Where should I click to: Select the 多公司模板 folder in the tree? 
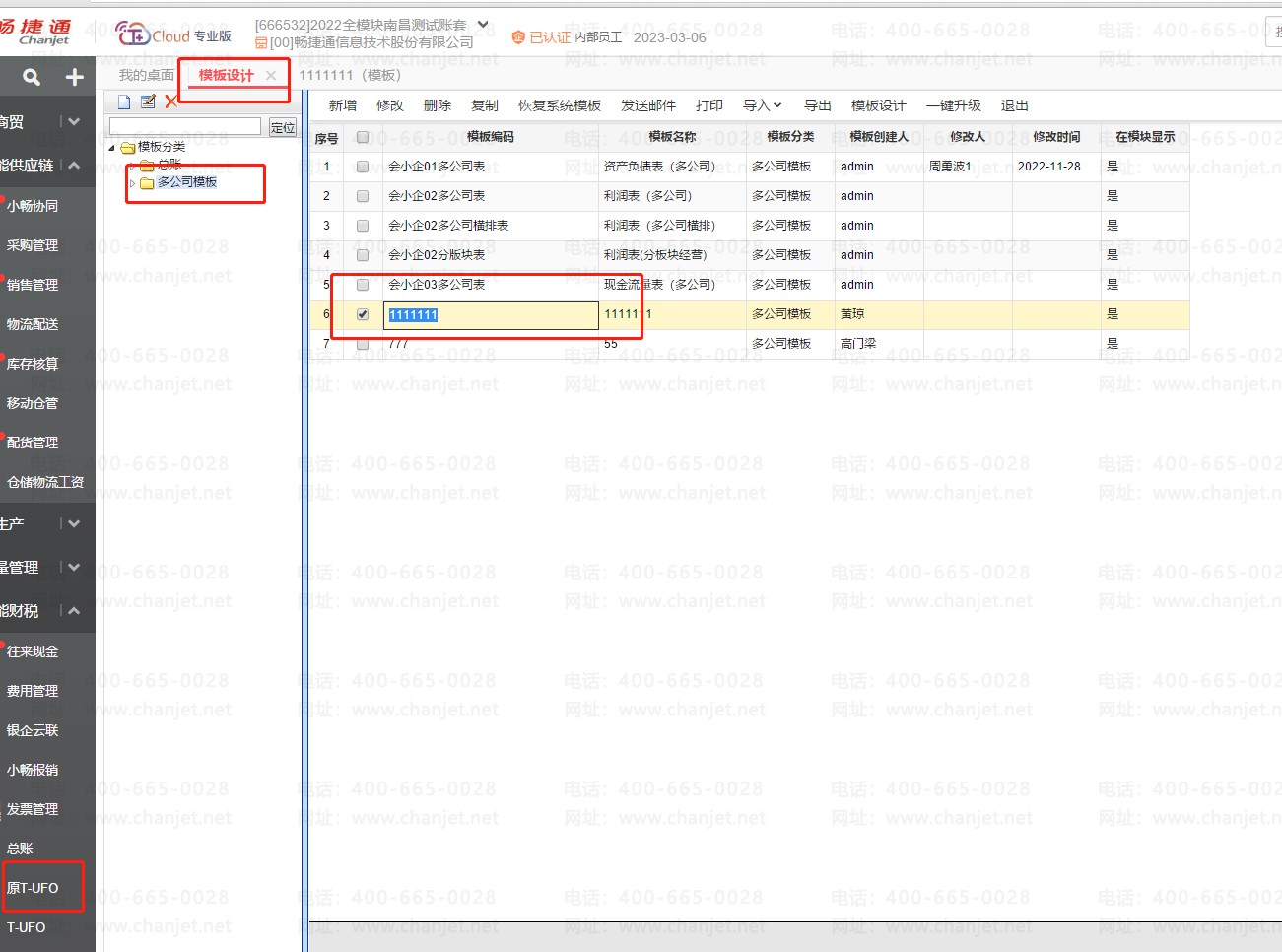point(187,182)
